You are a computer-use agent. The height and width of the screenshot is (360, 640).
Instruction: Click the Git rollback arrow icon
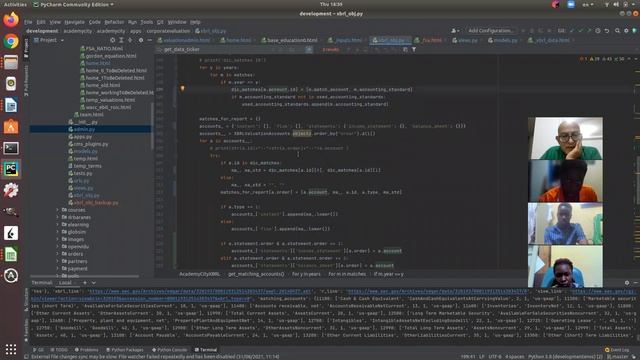(x=607, y=31)
